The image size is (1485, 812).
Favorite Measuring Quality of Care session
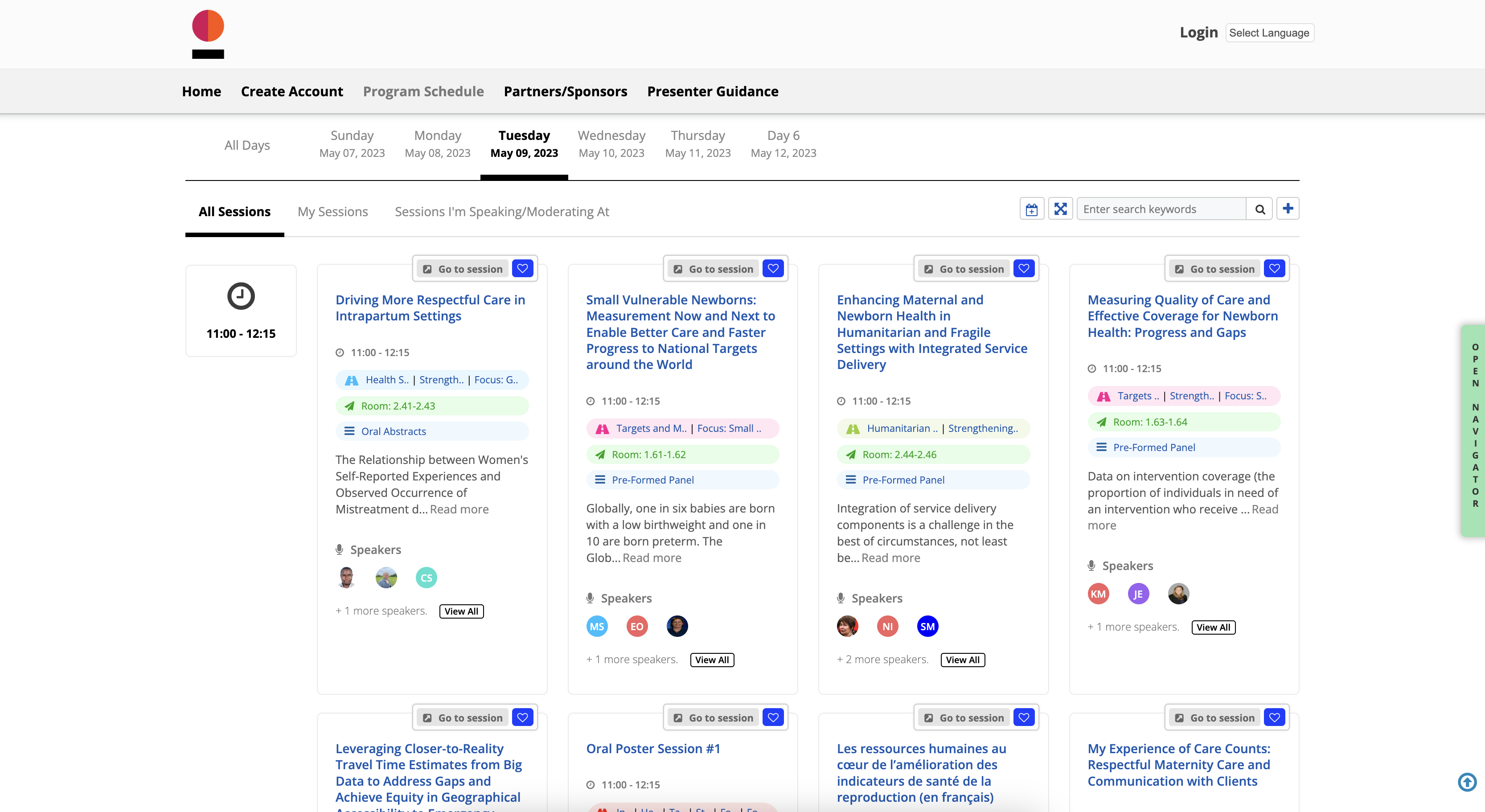coord(1274,269)
